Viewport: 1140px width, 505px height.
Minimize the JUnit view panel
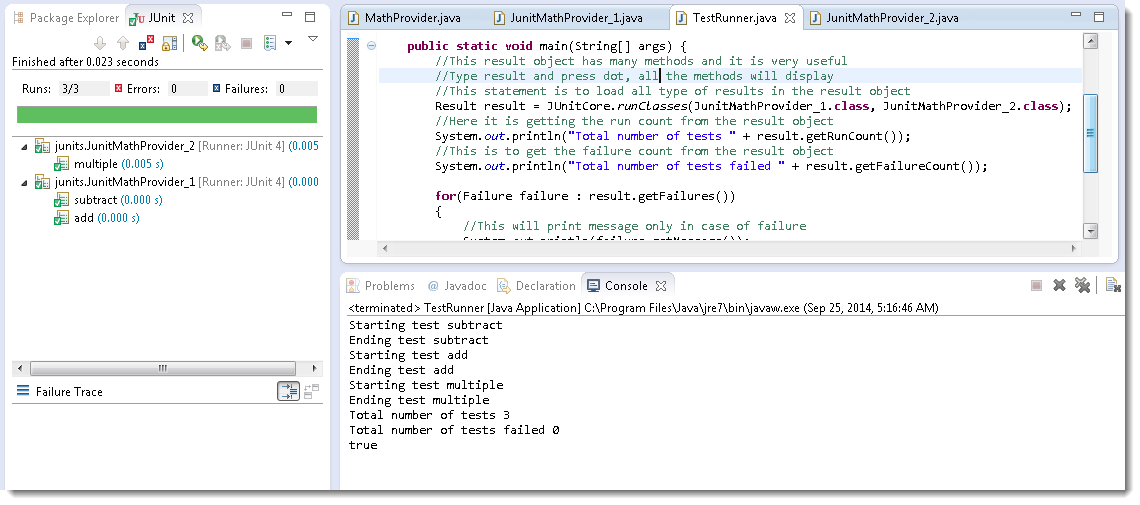point(286,17)
